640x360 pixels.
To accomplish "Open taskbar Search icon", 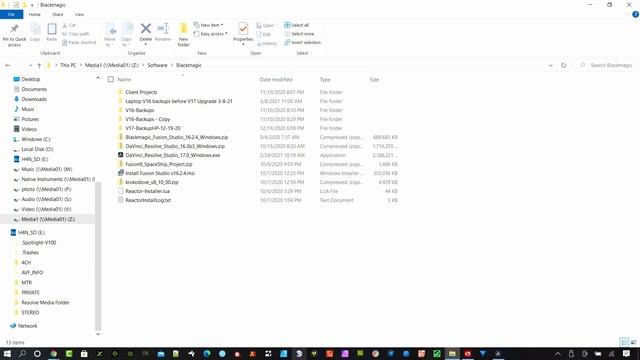I will pos(22,353).
